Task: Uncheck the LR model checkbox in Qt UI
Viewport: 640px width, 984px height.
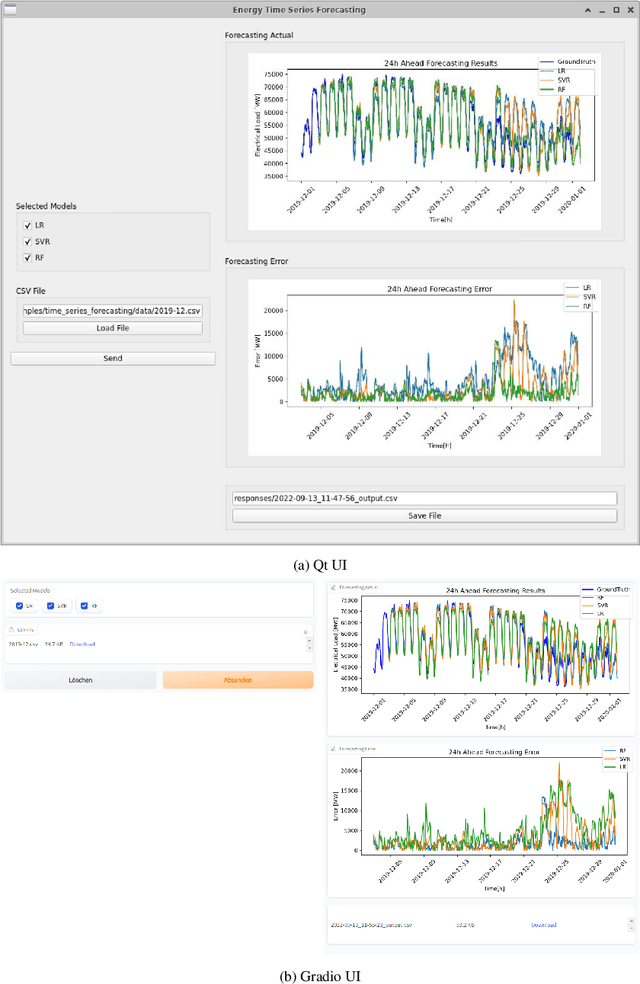Action: [27, 226]
